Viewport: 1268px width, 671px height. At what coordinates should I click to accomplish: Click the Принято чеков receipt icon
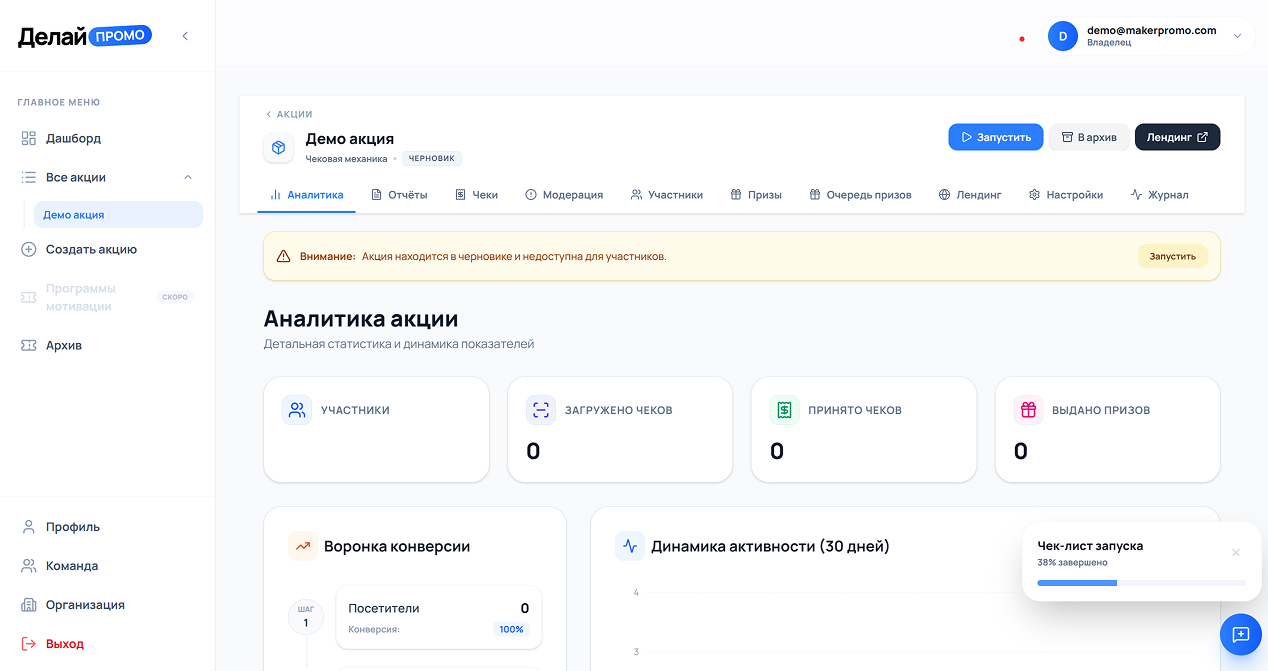point(785,410)
